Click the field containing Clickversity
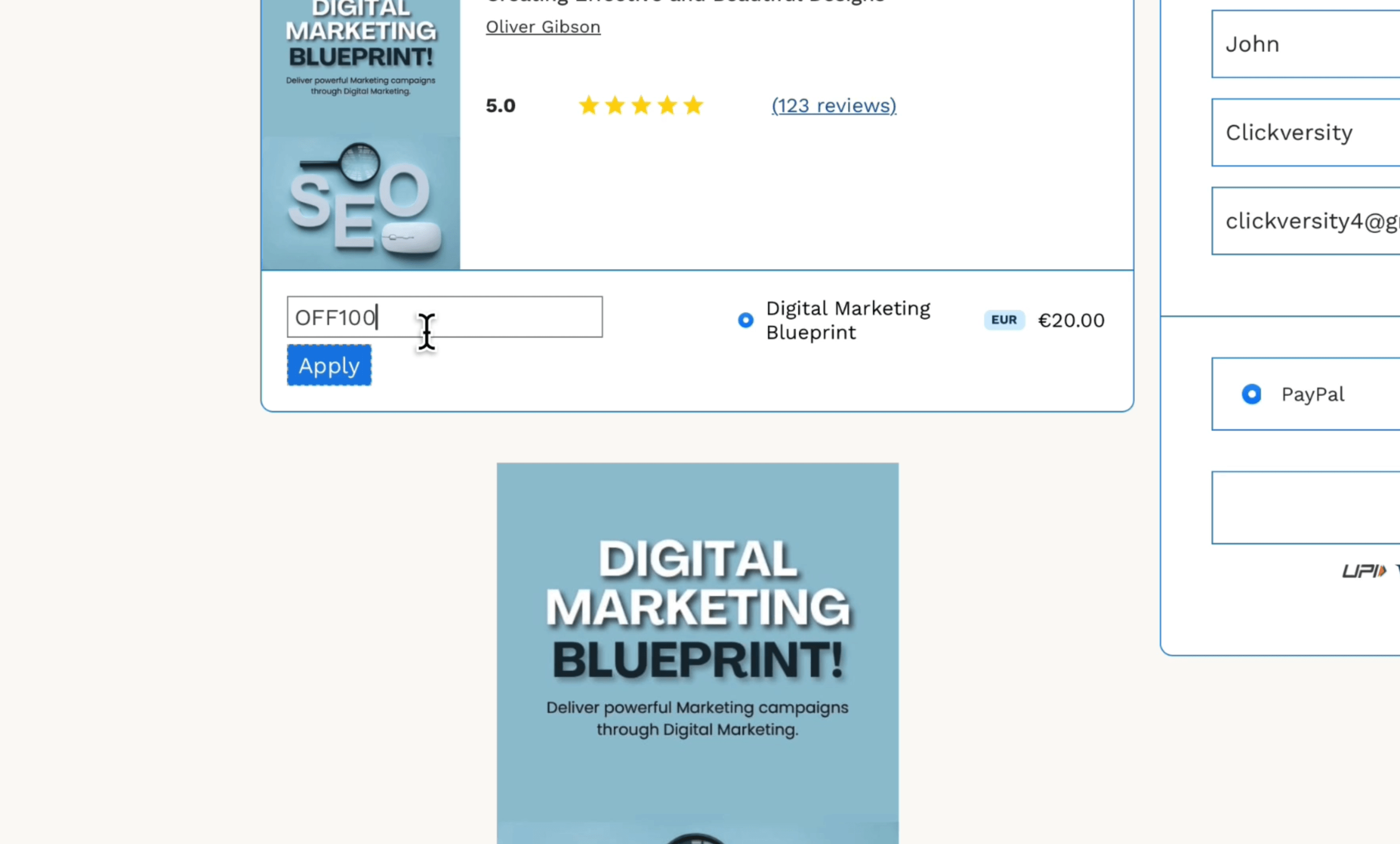 point(1306,132)
